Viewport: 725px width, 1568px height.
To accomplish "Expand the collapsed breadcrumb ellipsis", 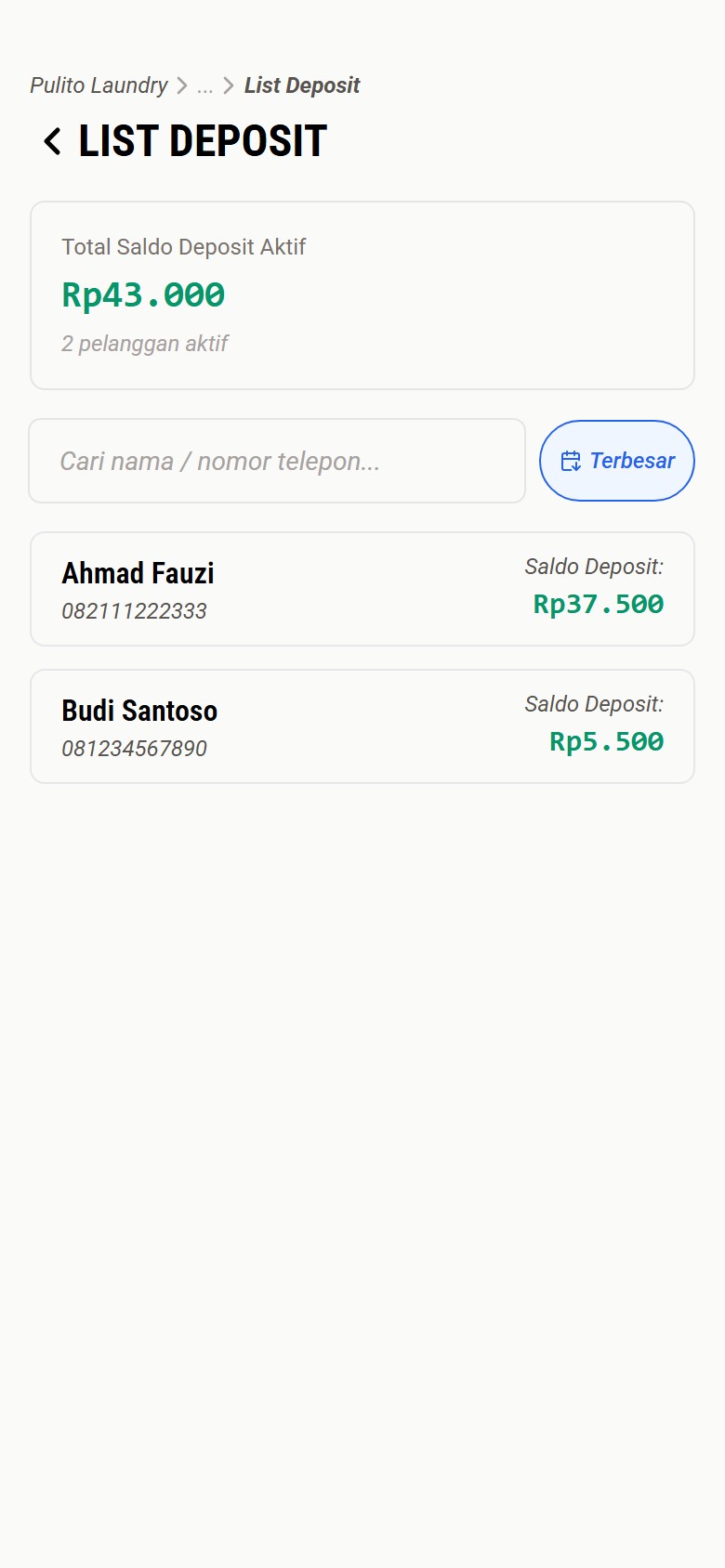I will coord(205,86).
